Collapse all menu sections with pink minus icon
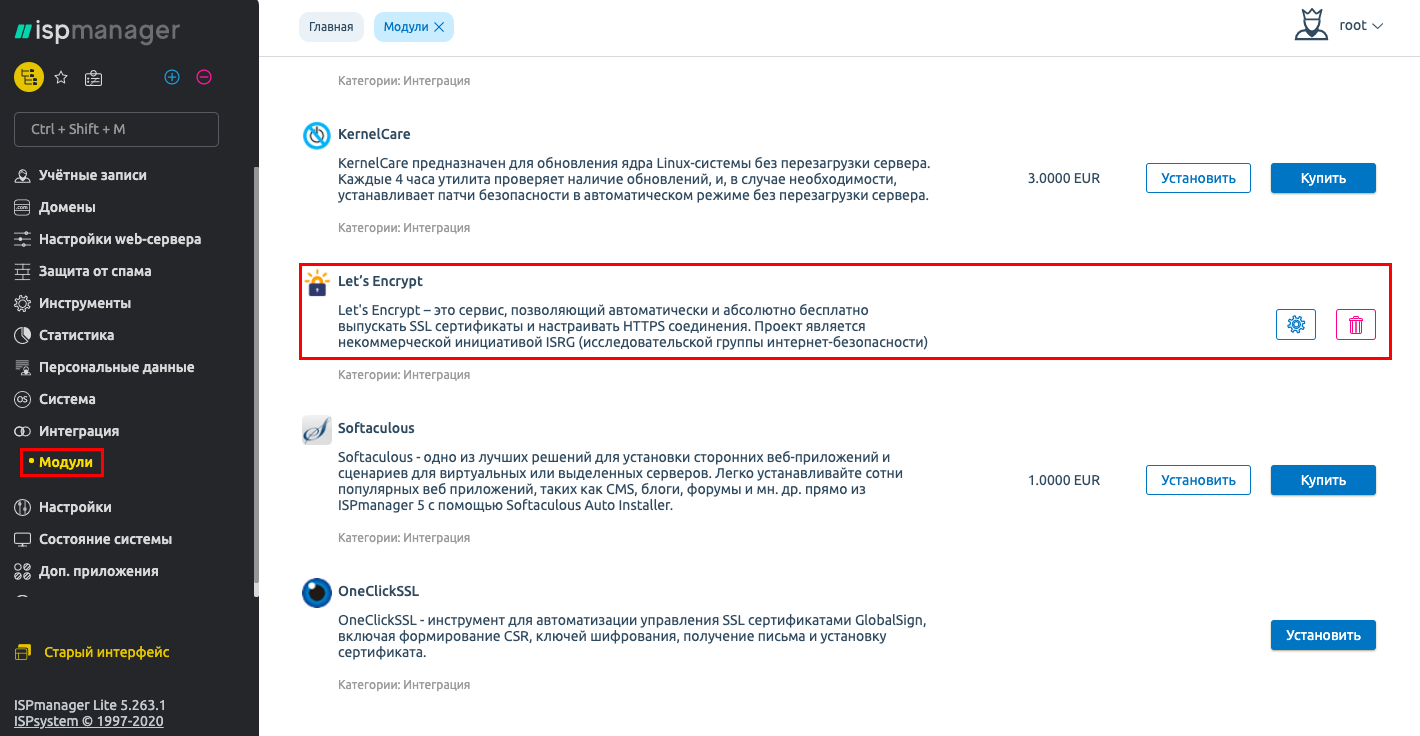The image size is (1420, 736). [204, 77]
